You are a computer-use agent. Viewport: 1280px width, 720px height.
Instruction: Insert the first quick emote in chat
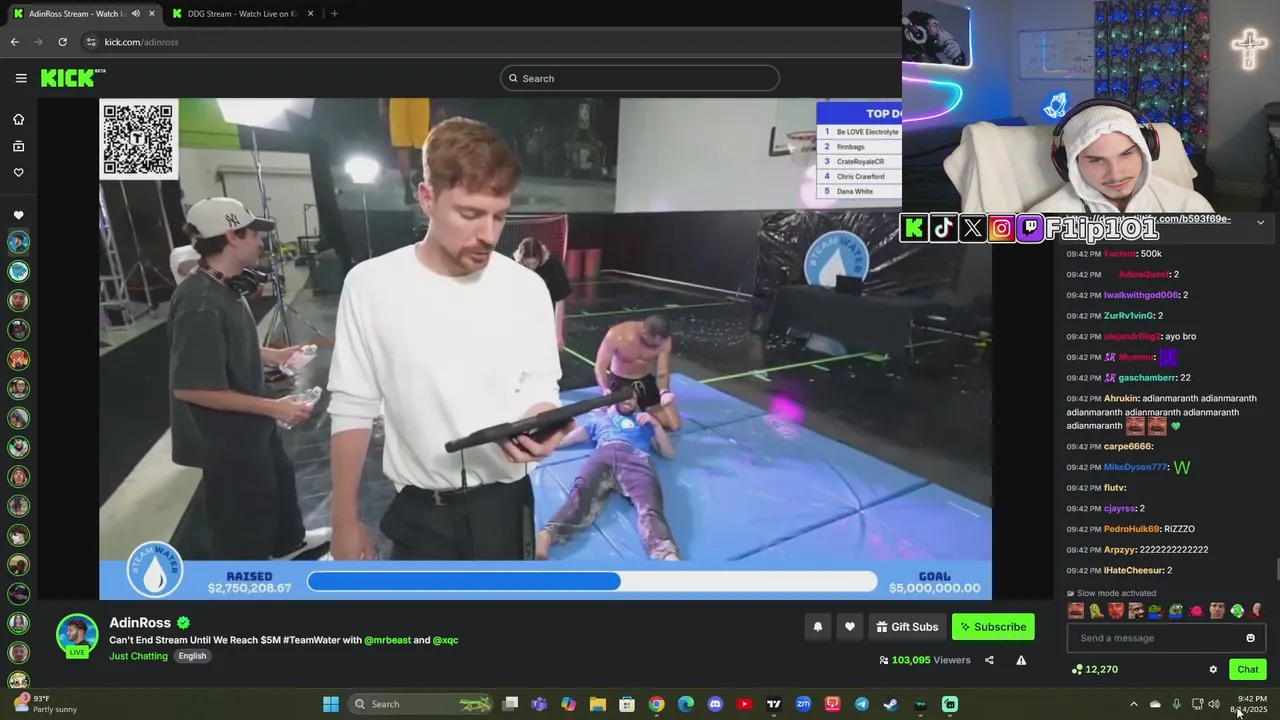pos(1076,611)
